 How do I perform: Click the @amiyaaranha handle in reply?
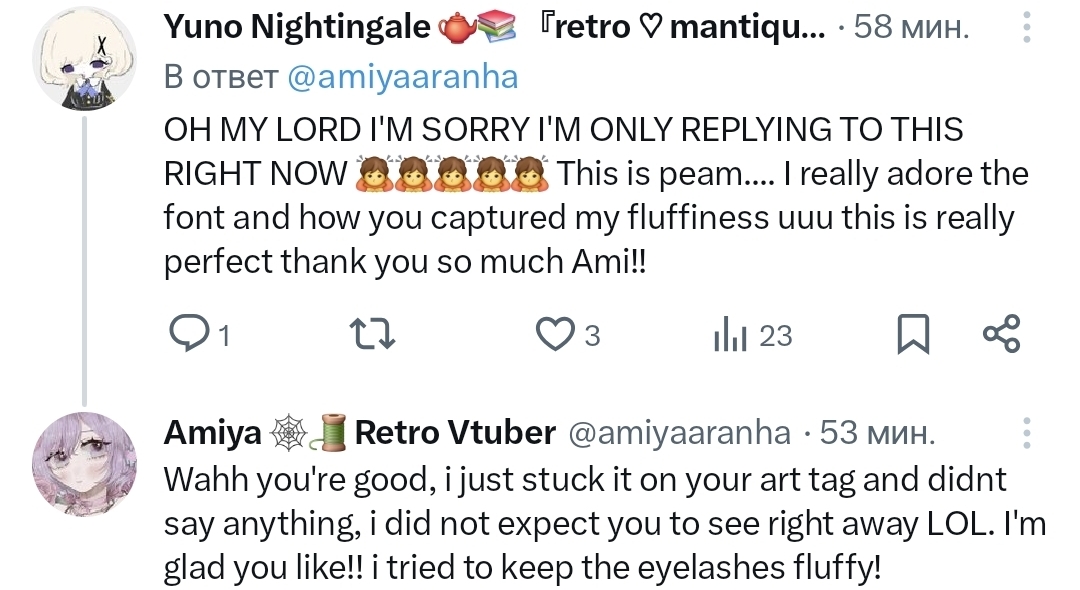click(x=679, y=432)
